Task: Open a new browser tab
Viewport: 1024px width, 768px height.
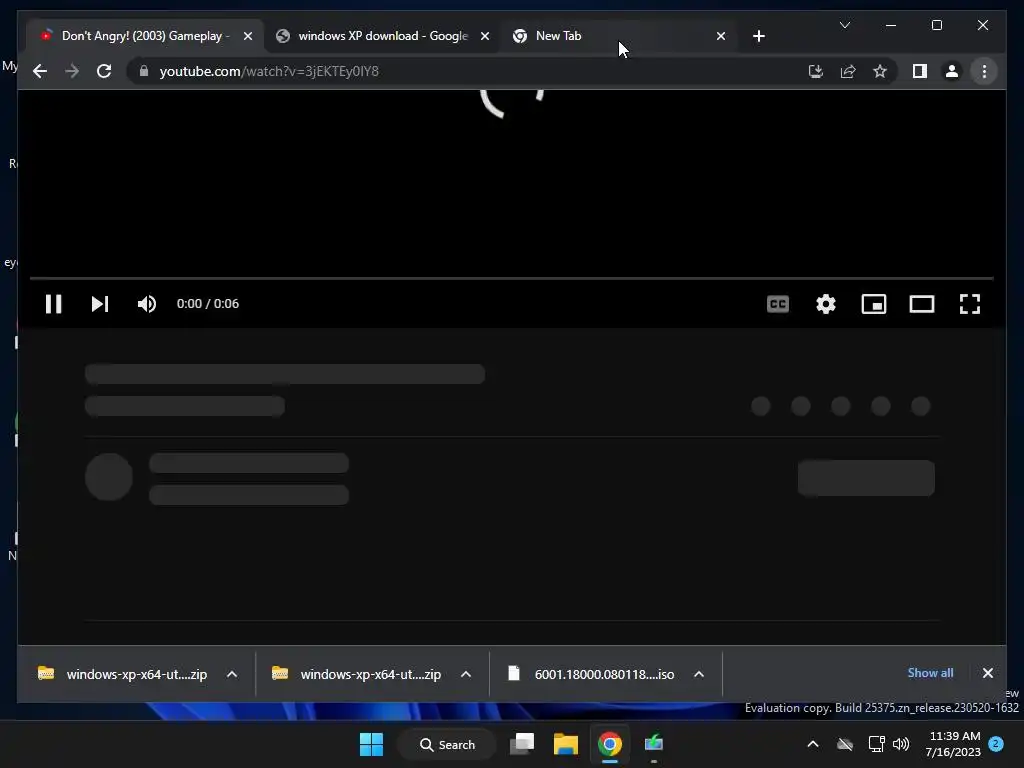Action: click(758, 36)
